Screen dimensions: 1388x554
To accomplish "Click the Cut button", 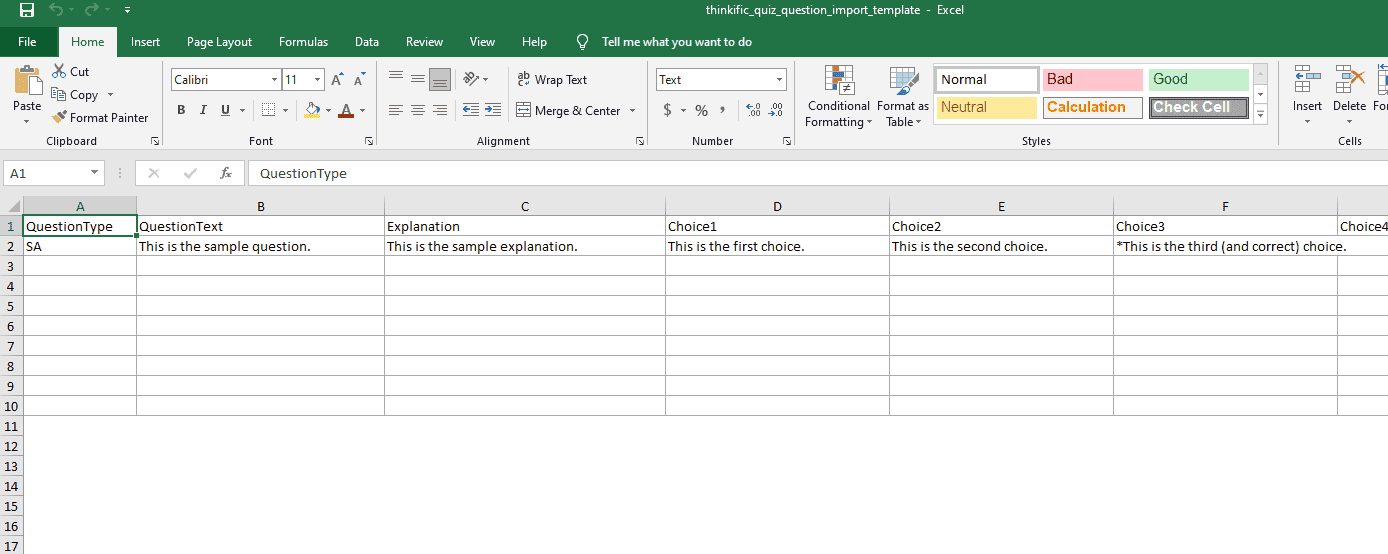I will click(70, 72).
